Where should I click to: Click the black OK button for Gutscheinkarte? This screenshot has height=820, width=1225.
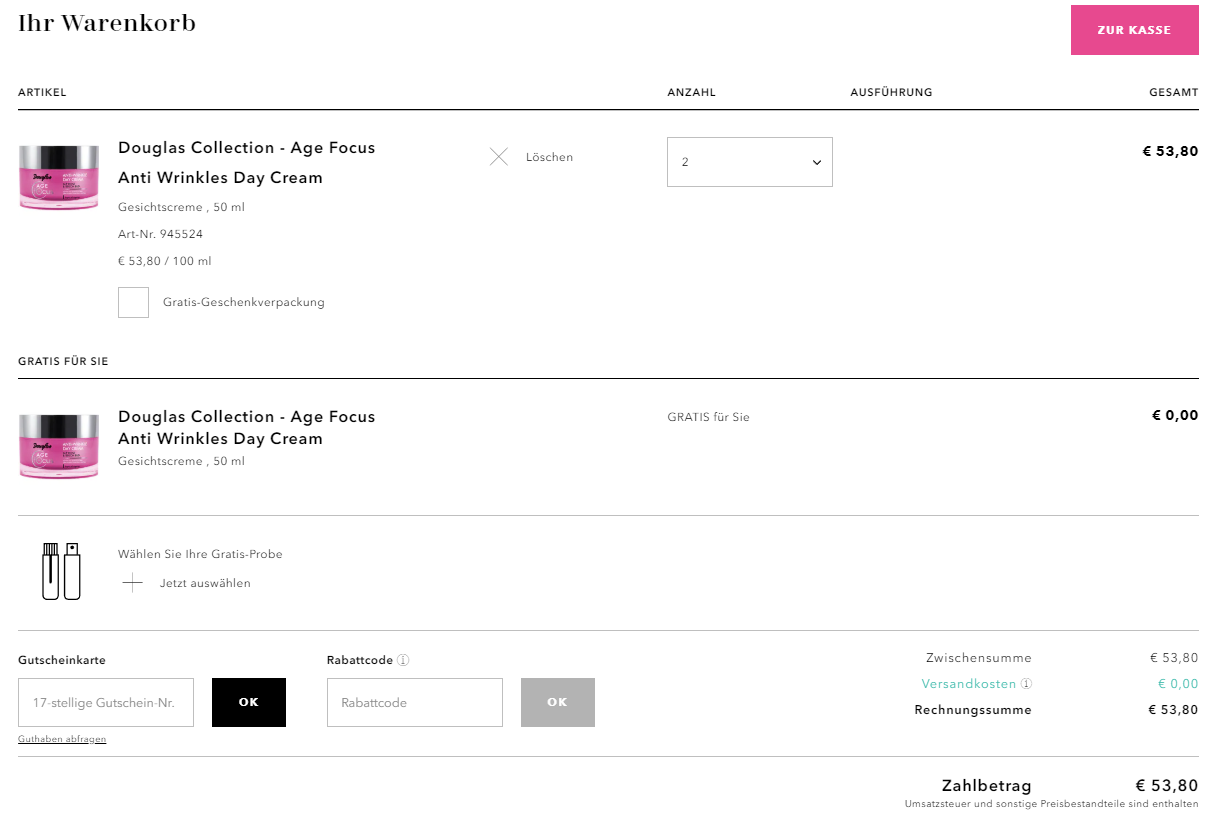point(249,702)
